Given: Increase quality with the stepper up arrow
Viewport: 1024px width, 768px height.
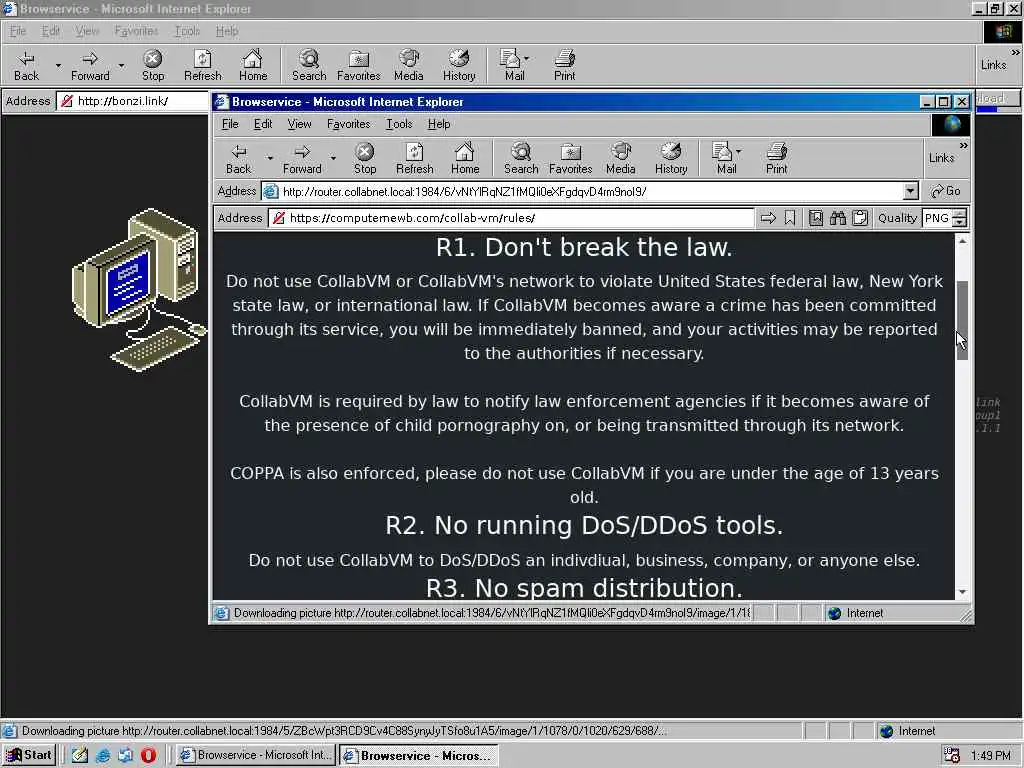Looking at the screenshot, I should [x=959, y=214].
